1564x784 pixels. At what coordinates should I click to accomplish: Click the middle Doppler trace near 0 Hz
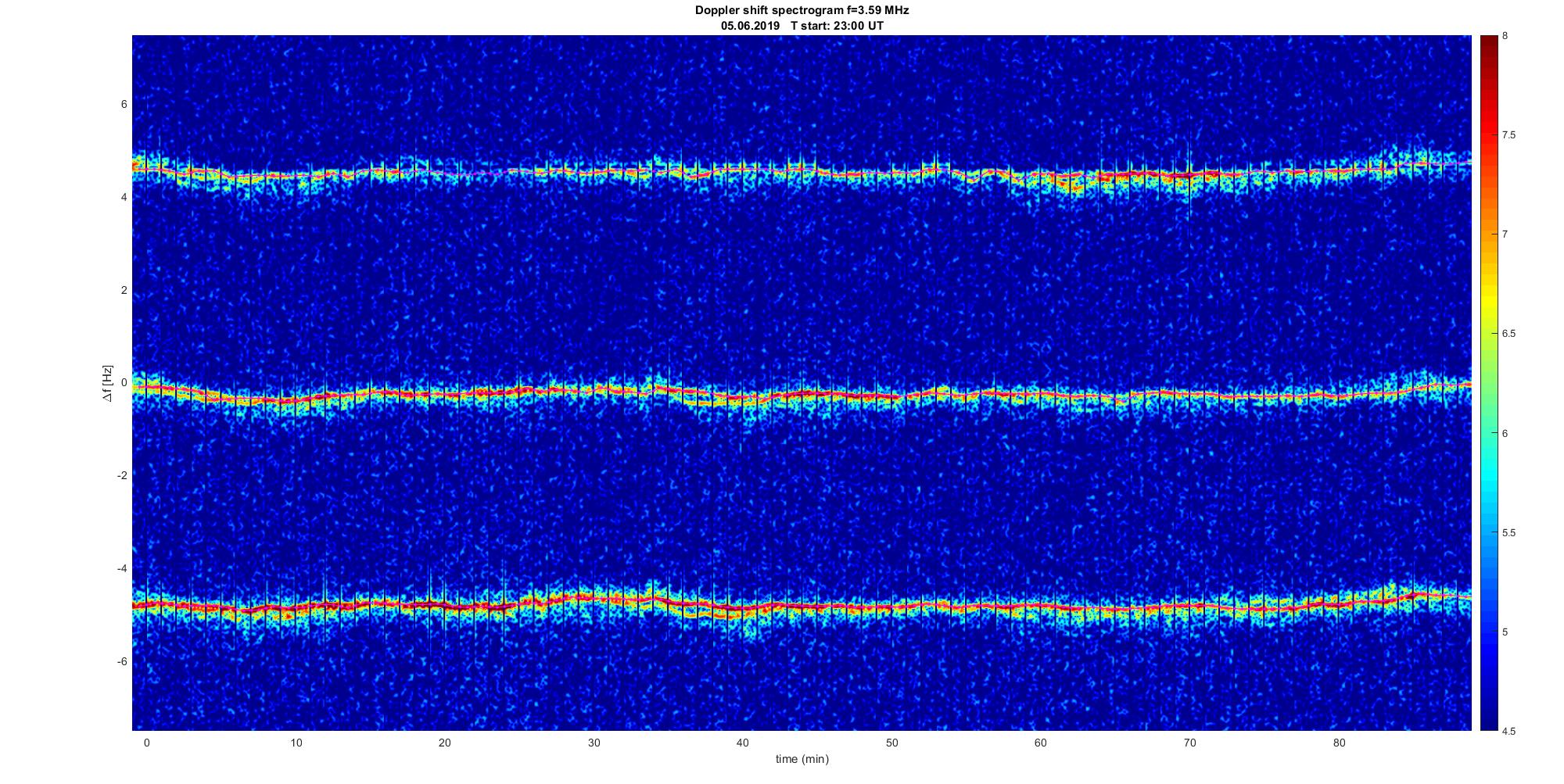coord(802,395)
